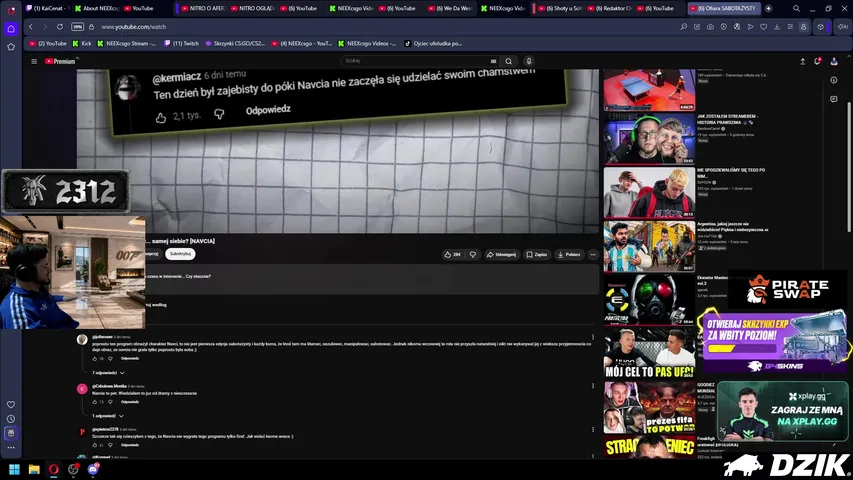
Task: Open 'JAK ZOSTAŁEM STREAMEREM' video thumbnail
Action: [649, 138]
